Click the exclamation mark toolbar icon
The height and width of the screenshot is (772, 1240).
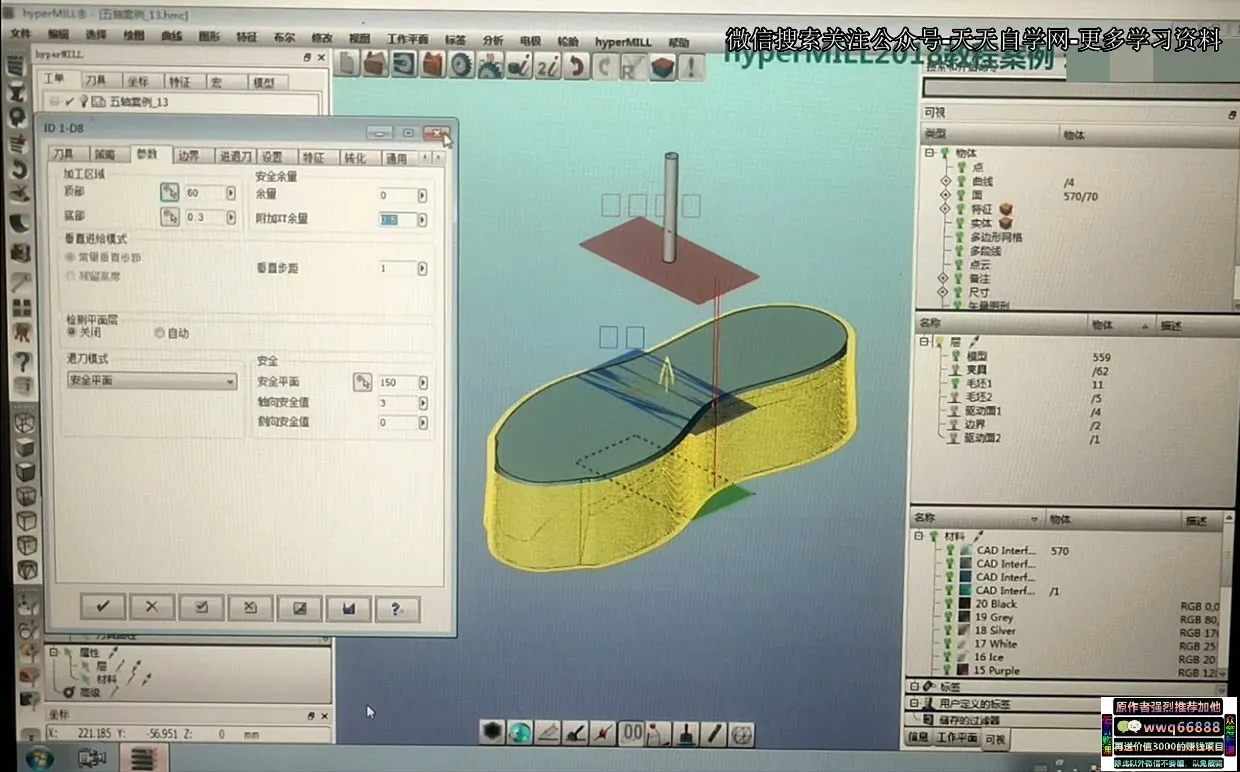point(690,67)
